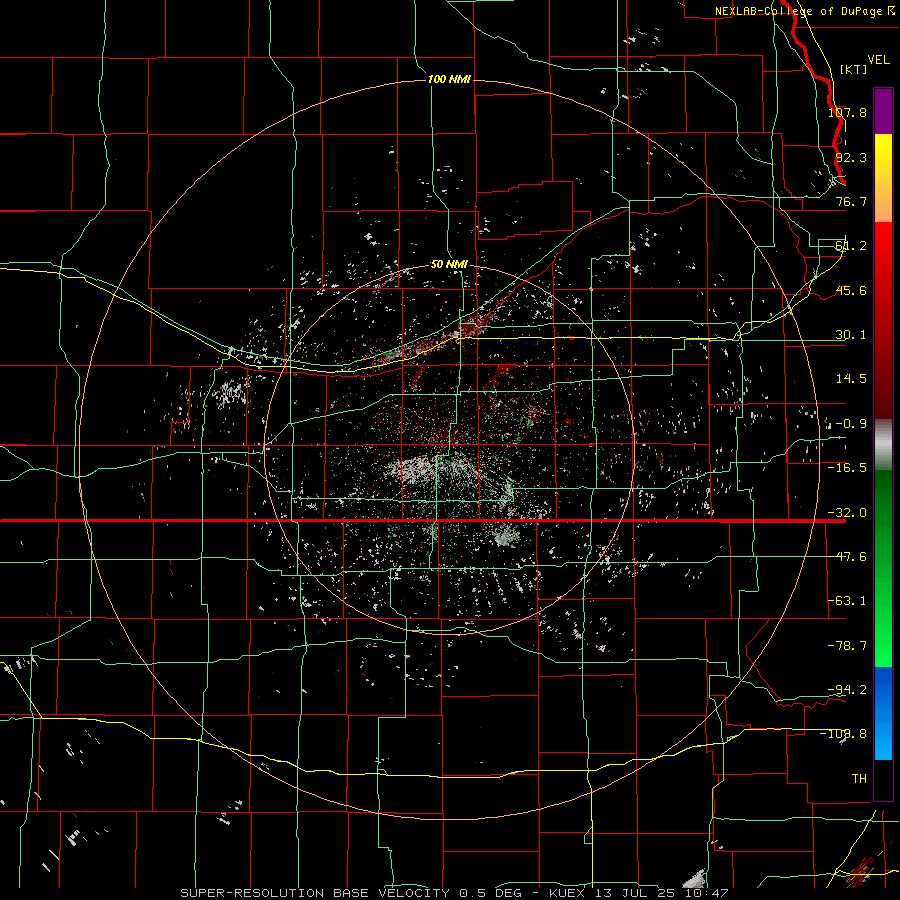Click the 14.5 velocity scale value

click(851, 379)
